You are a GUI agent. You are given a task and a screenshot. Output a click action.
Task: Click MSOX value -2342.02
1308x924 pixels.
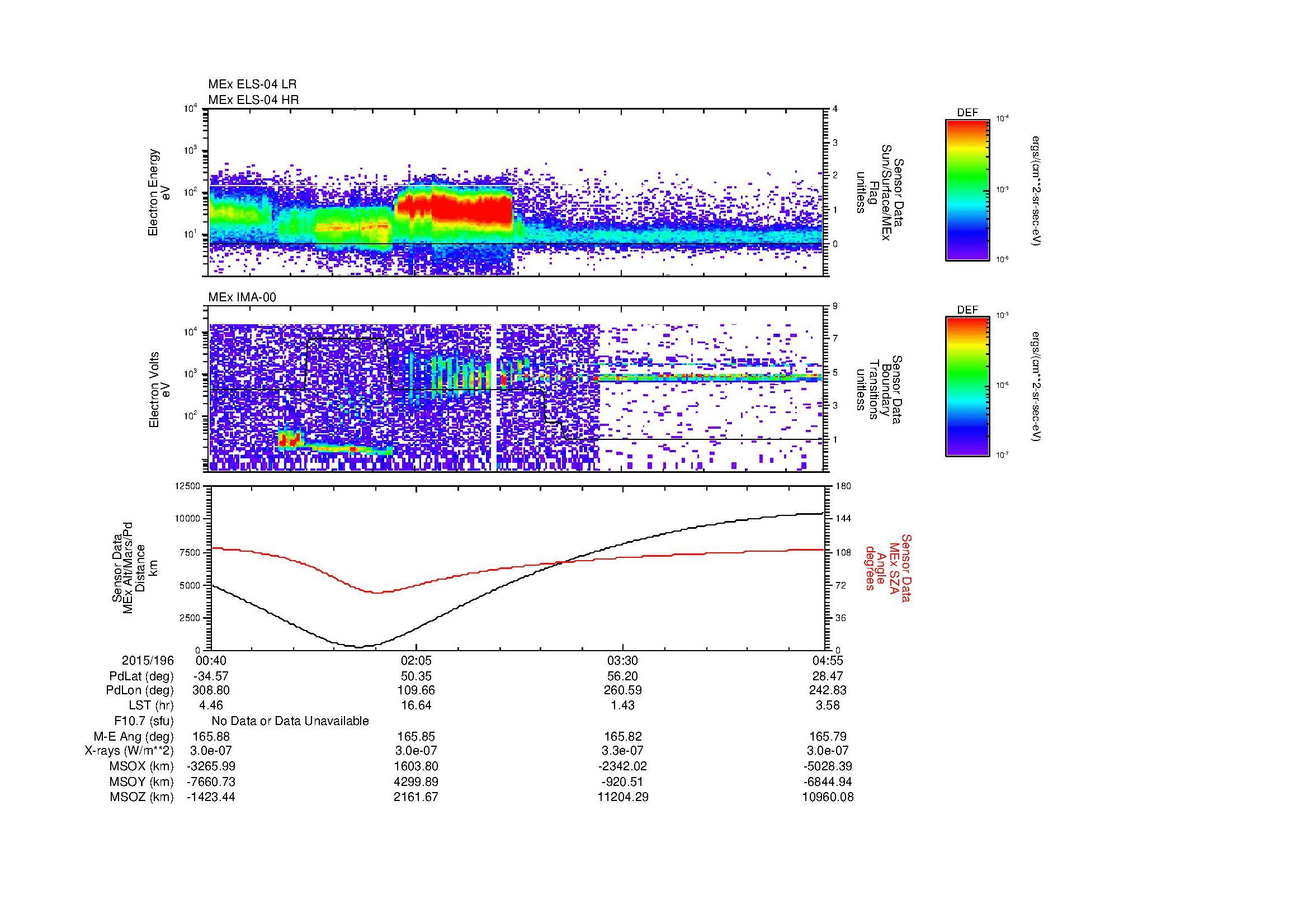point(622,766)
